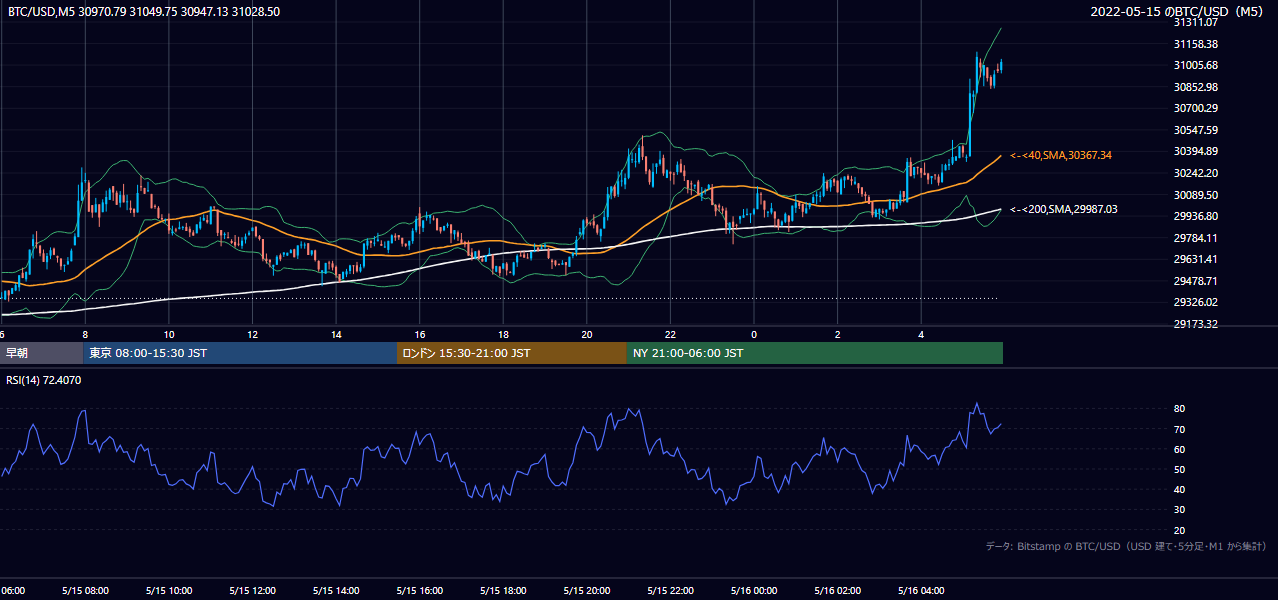Click price axis label 30089.50
The image size is (1278, 600).
[x=1195, y=195]
